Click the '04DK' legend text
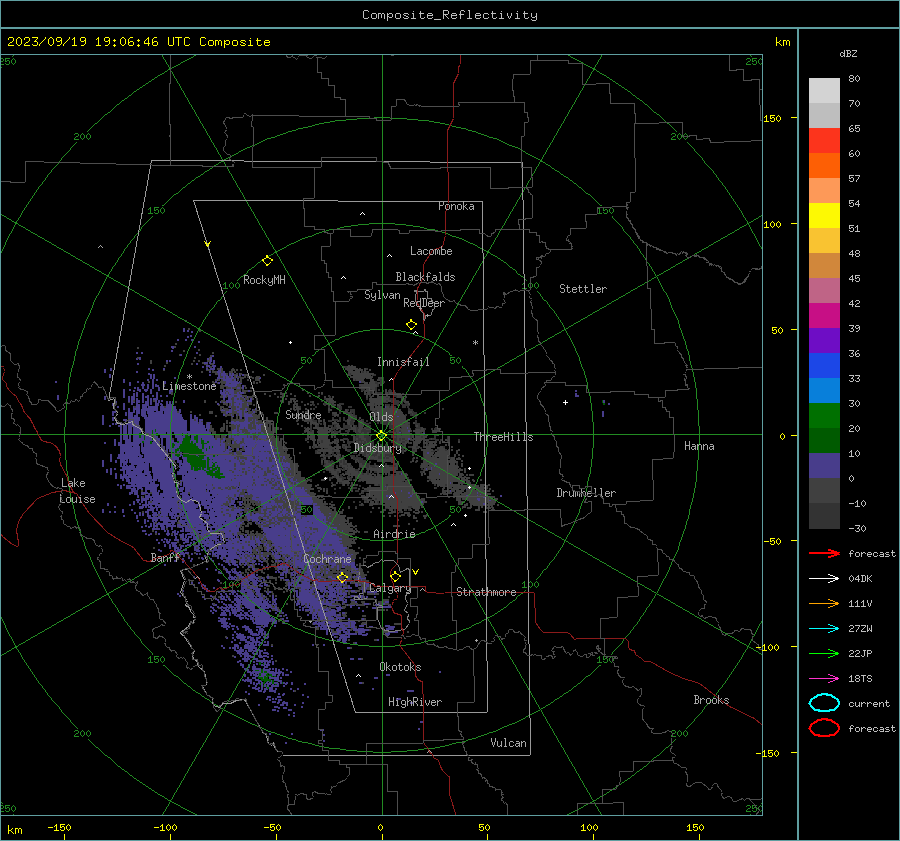The image size is (900, 841). pos(860,578)
